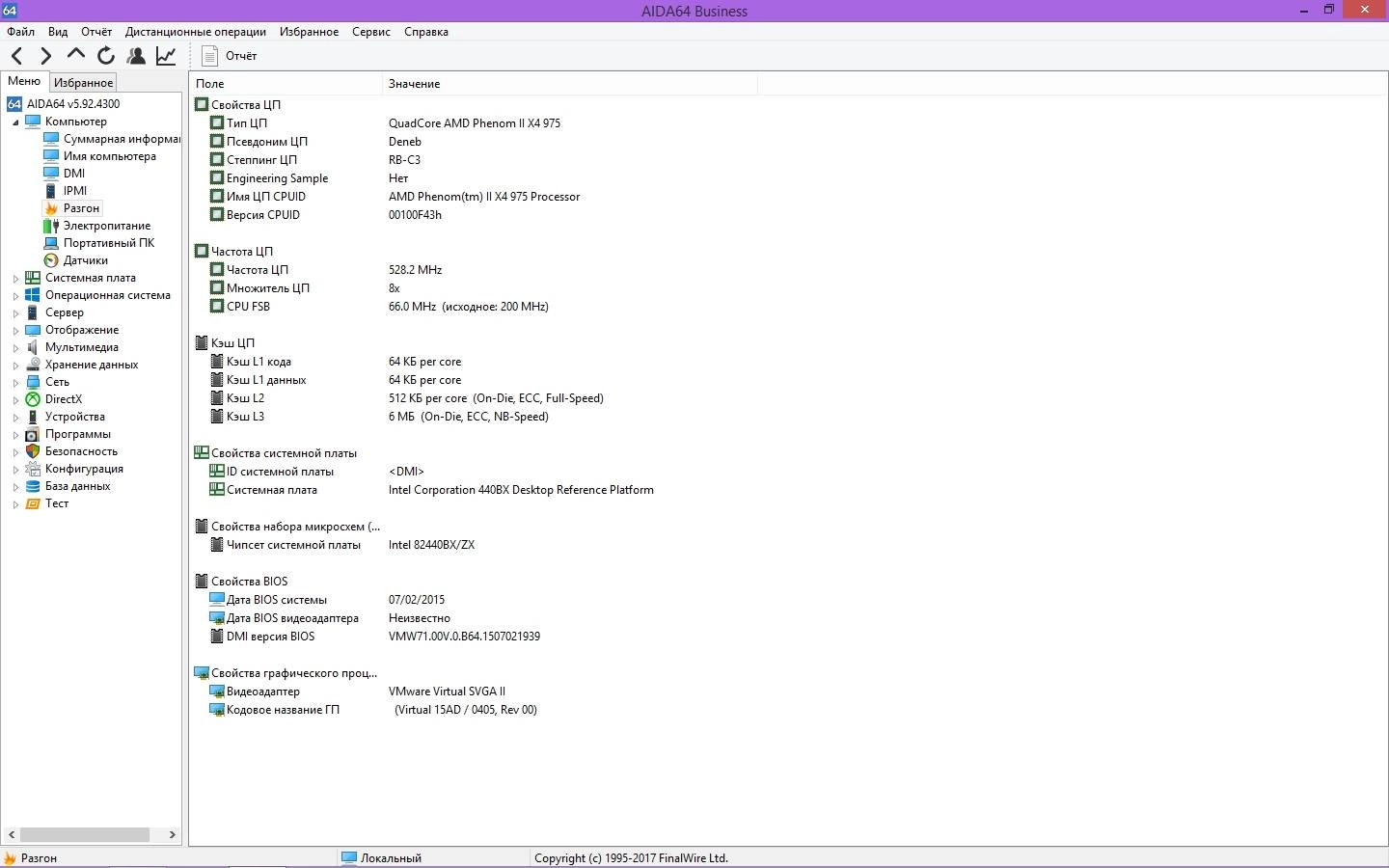Click the Безопасность shield icon

coord(33,451)
